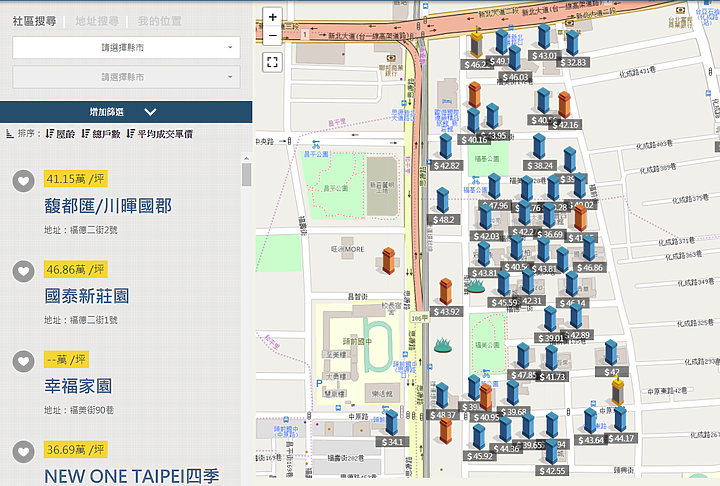Select the $44.17 building marker
The image size is (720, 486).
(620, 418)
